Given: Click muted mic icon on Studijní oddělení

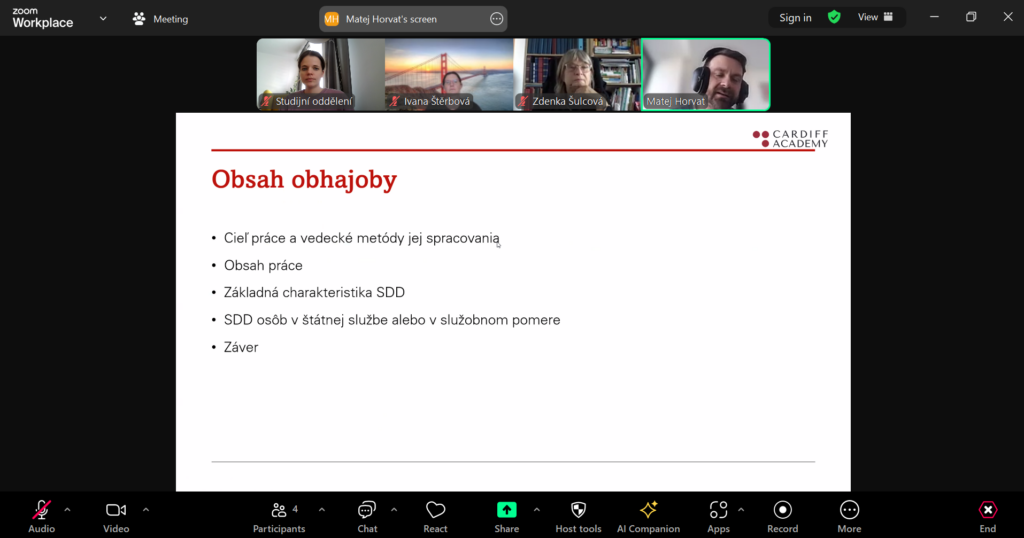Looking at the screenshot, I should (266, 102).
